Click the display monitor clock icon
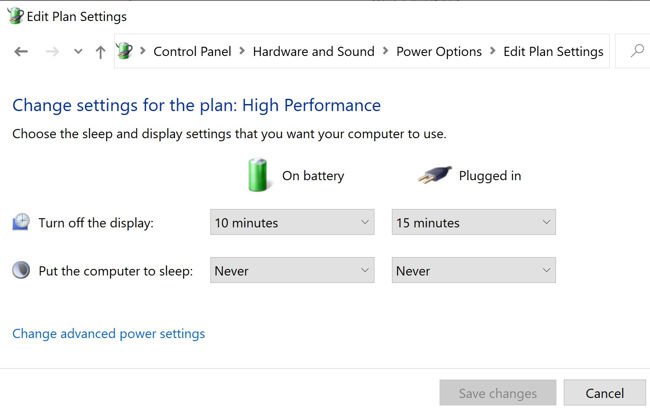The height and width of the screenshot is (408, 650). [x=21, y=222]
